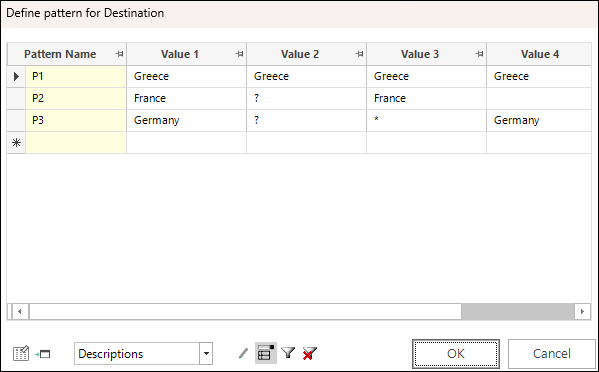Screen dimensions: 599x372
Task: Pin the Value 1 column
Action: click(239, 54)
